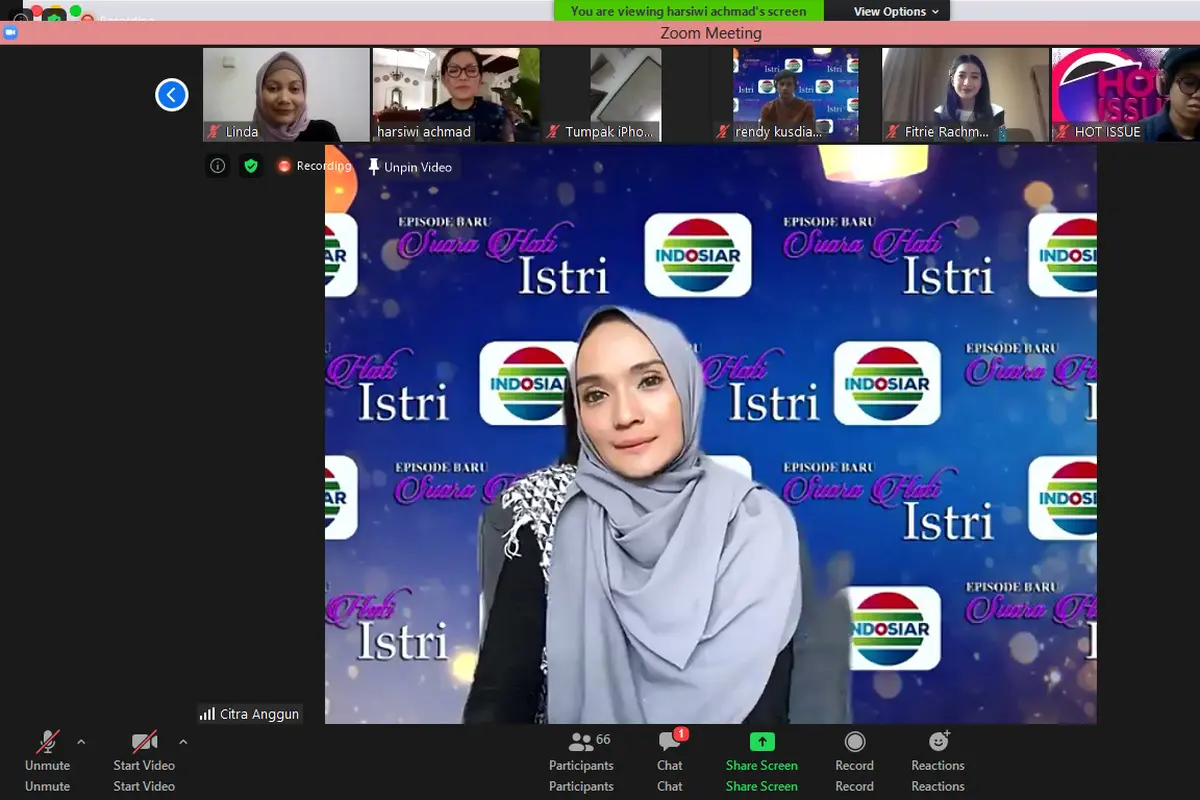Click the muted mic icon on Fitrie's tile

[893, 132]
